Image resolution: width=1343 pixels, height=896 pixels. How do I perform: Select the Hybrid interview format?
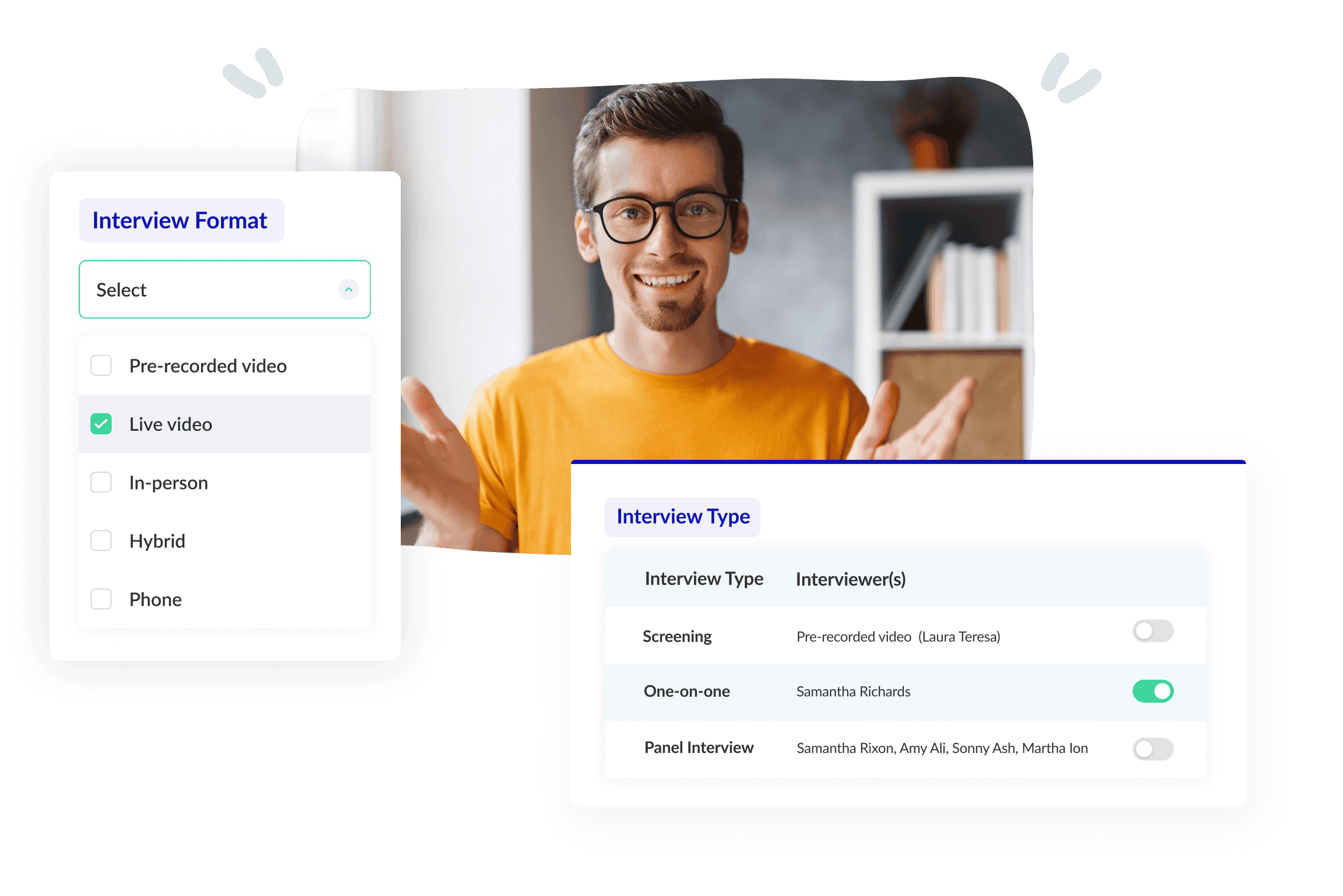tap(101, 540)
